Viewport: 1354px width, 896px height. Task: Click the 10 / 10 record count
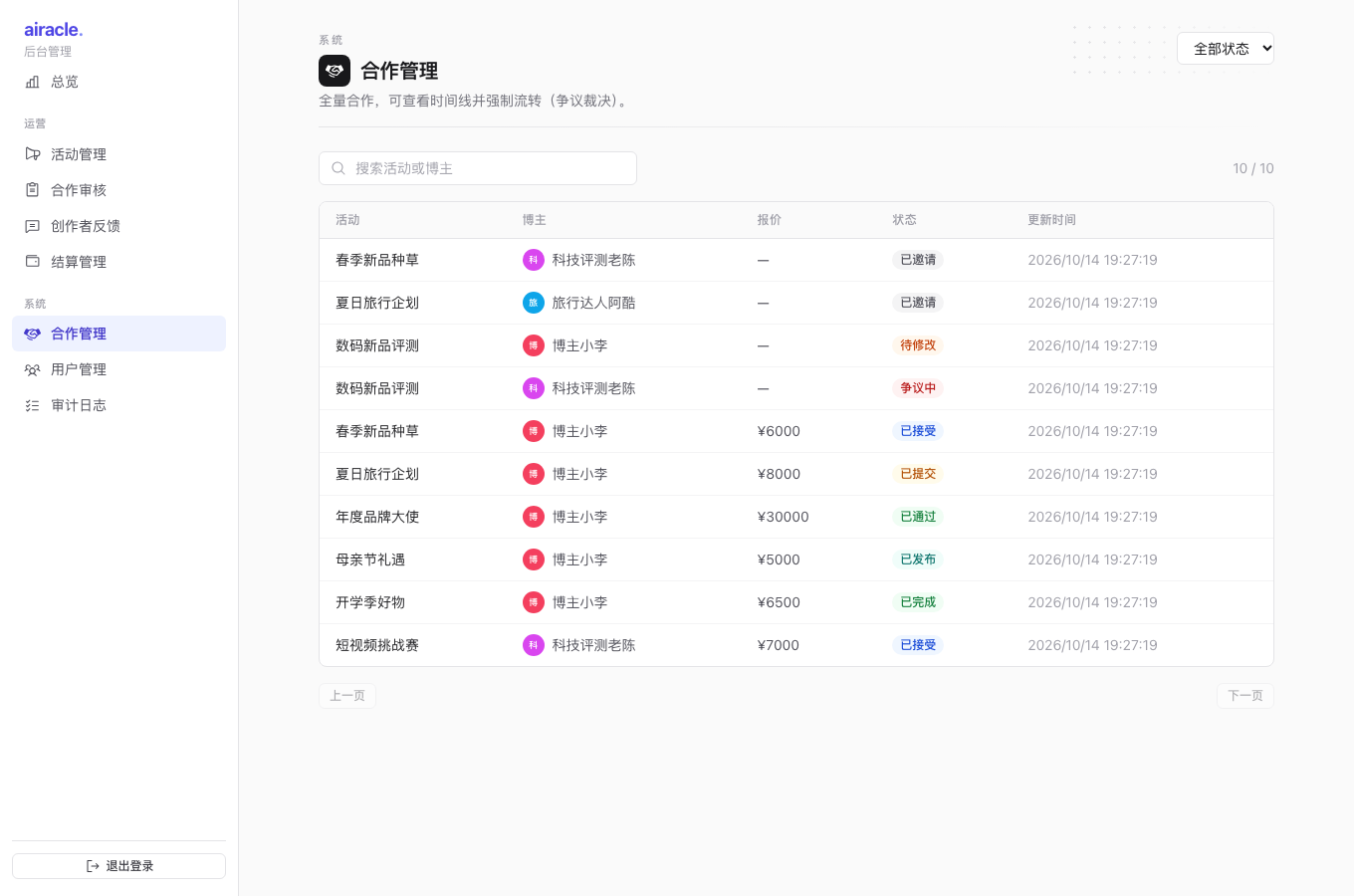(x=1252, y=168)
